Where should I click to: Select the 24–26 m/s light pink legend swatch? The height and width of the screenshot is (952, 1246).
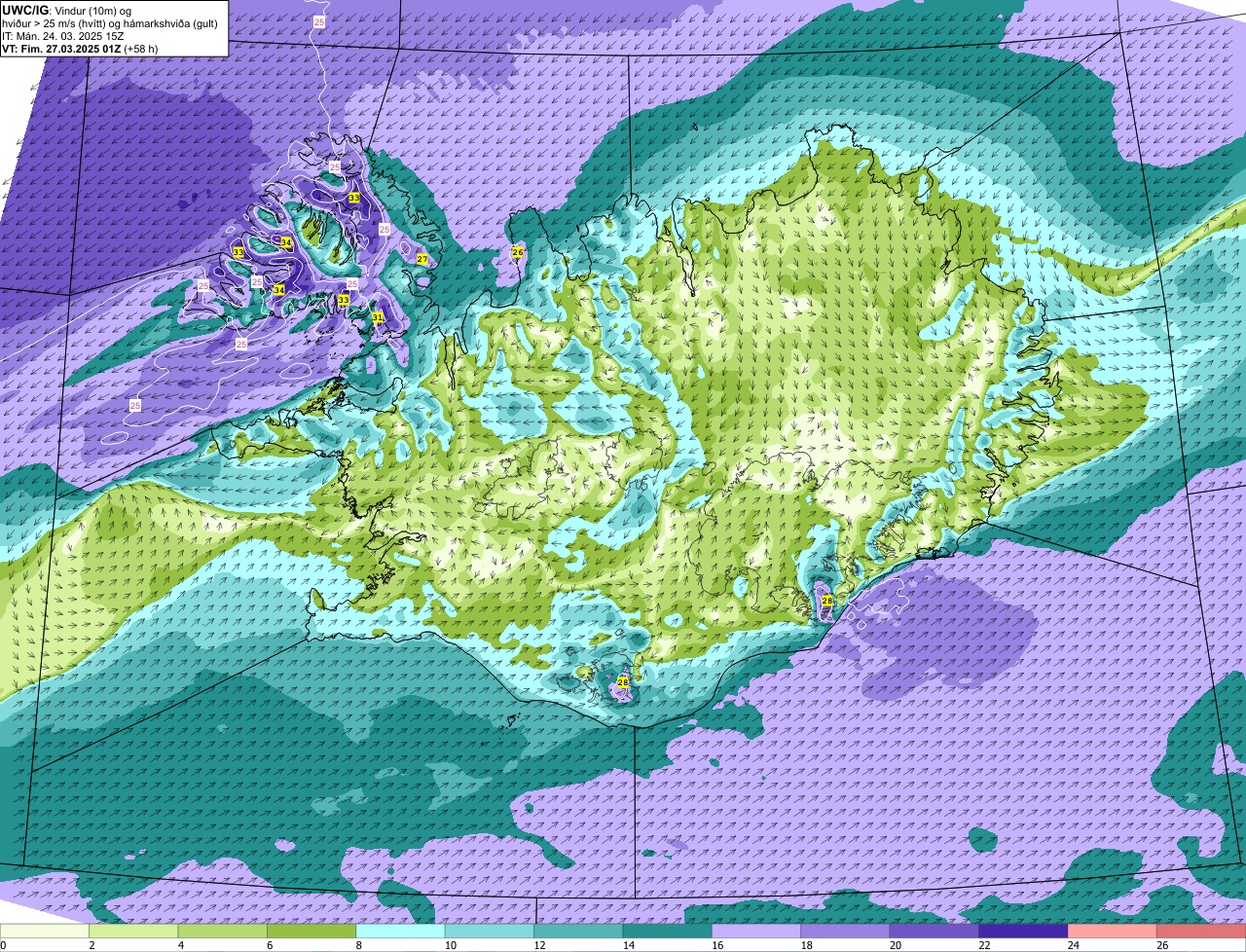coord(1112,932)
